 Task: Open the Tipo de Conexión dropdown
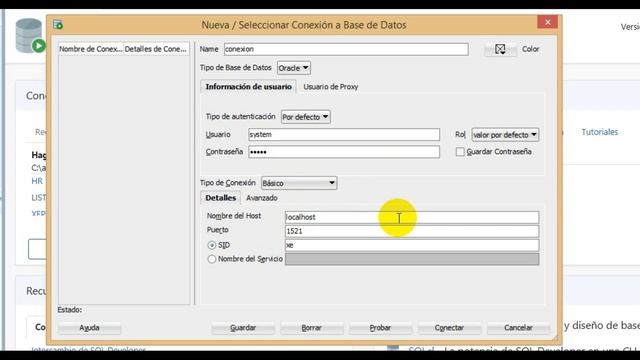click(299, 183)
